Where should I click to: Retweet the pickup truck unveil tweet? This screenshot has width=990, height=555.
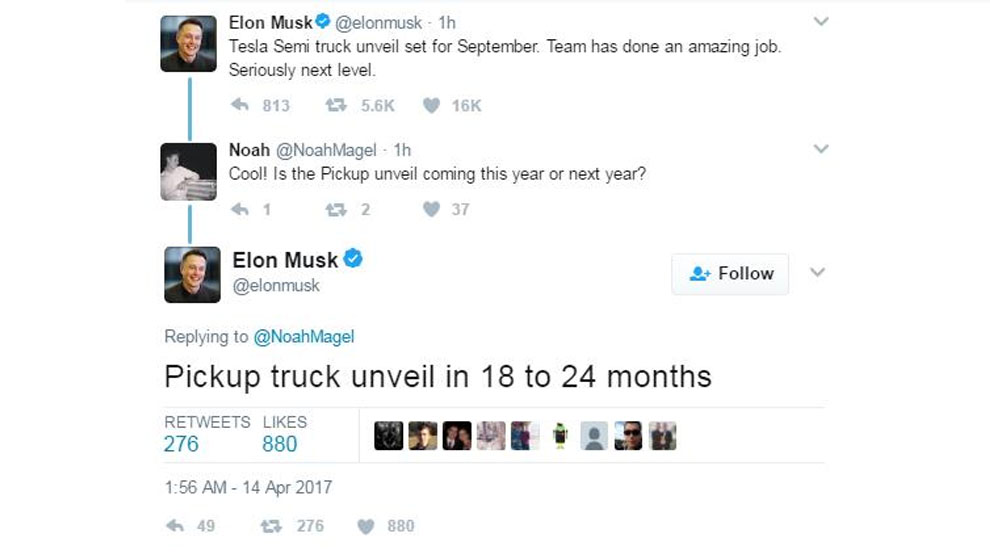pos(269,525)
